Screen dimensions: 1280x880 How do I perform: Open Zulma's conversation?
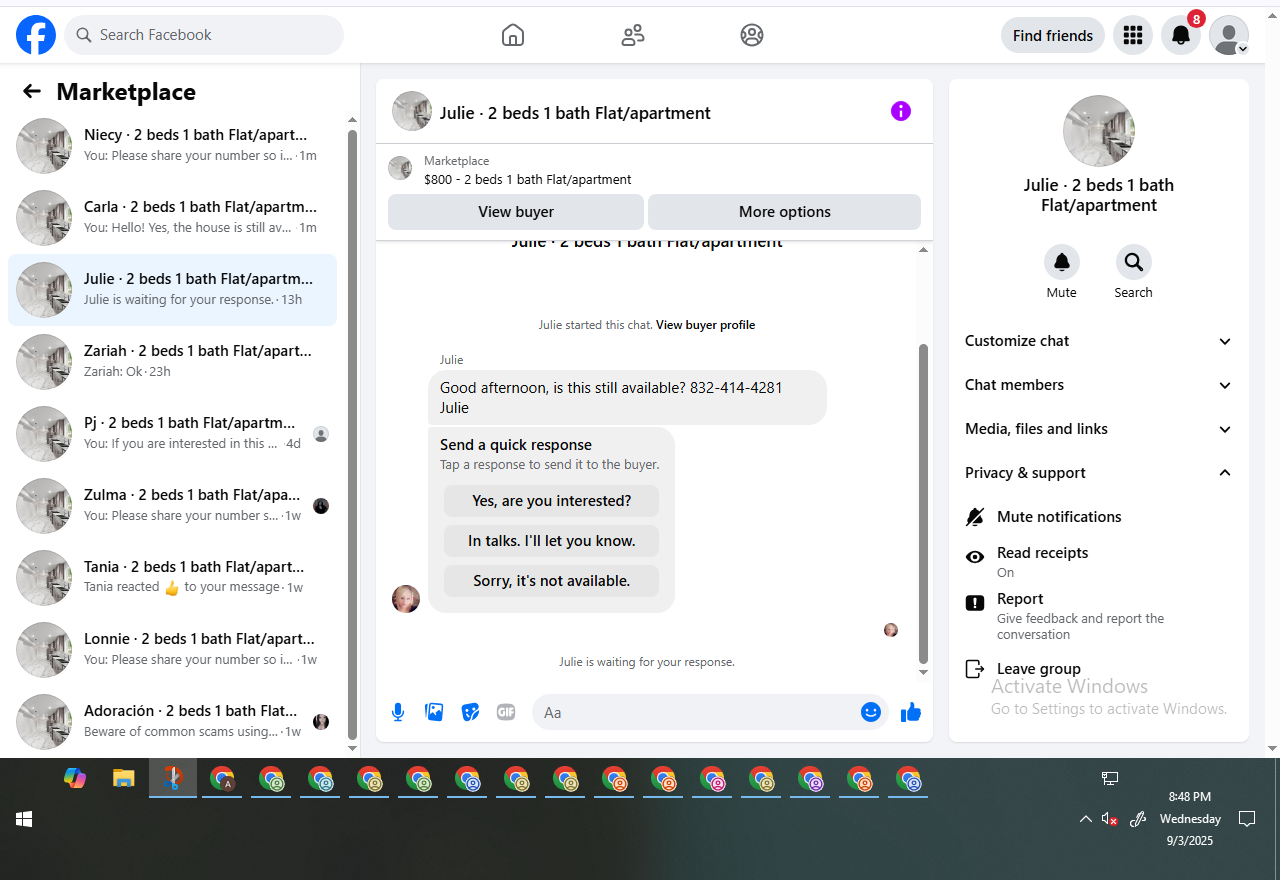pos(172,506)
